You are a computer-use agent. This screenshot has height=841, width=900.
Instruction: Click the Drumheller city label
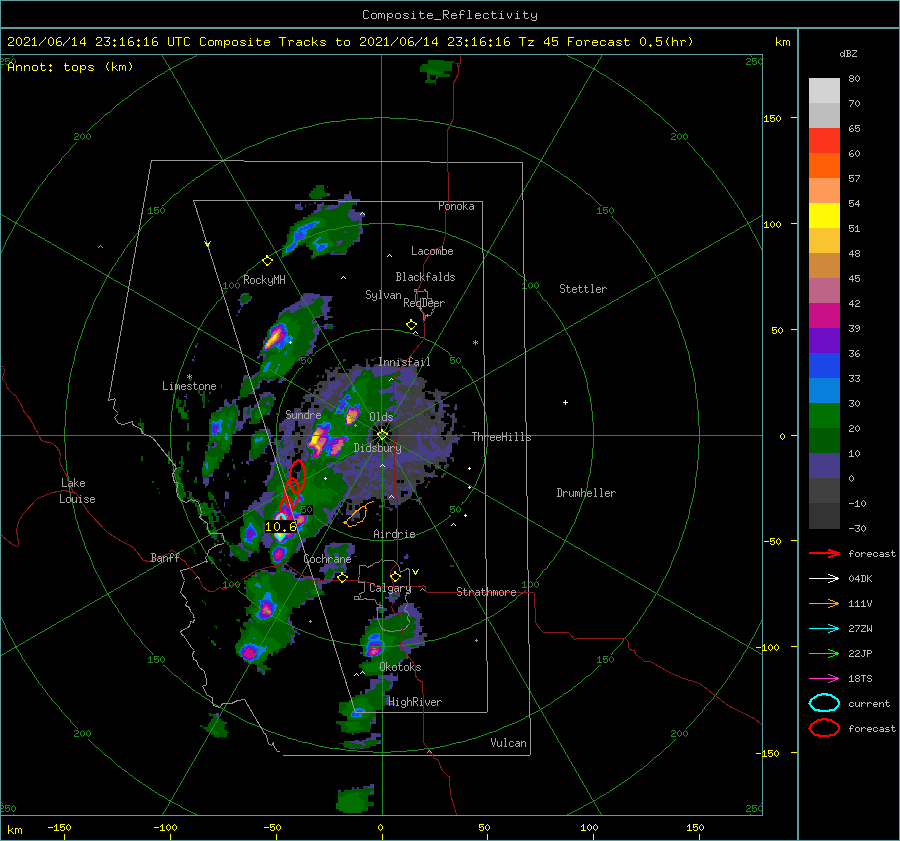[586, 493]
